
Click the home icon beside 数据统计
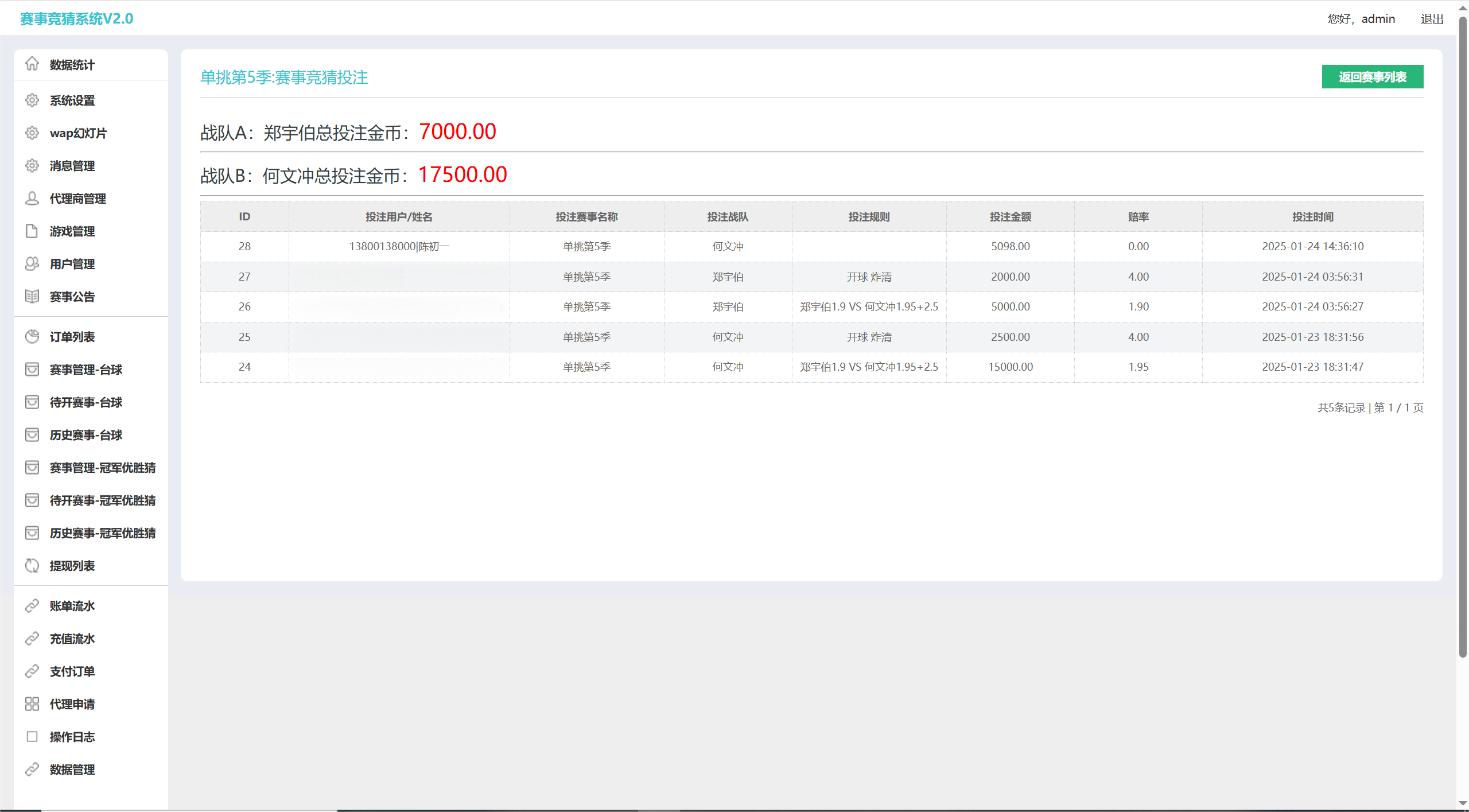point(32,64)
